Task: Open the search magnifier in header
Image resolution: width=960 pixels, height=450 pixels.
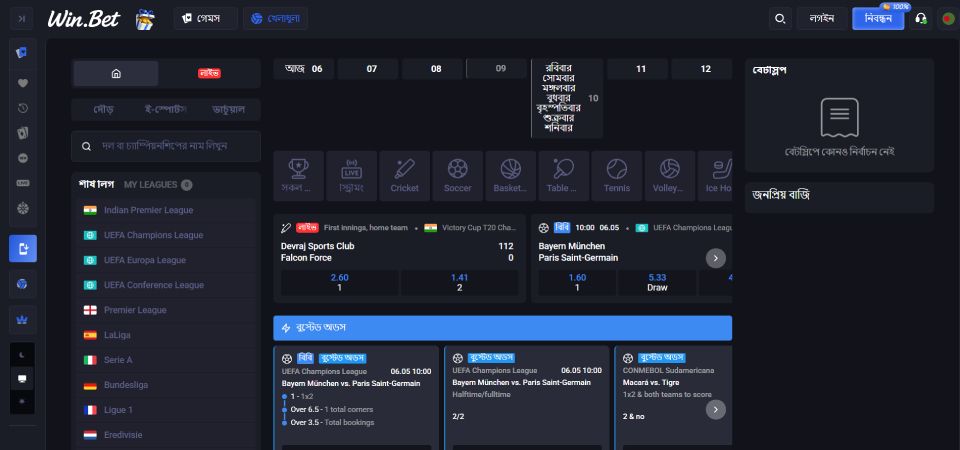Action: (780, 18)
